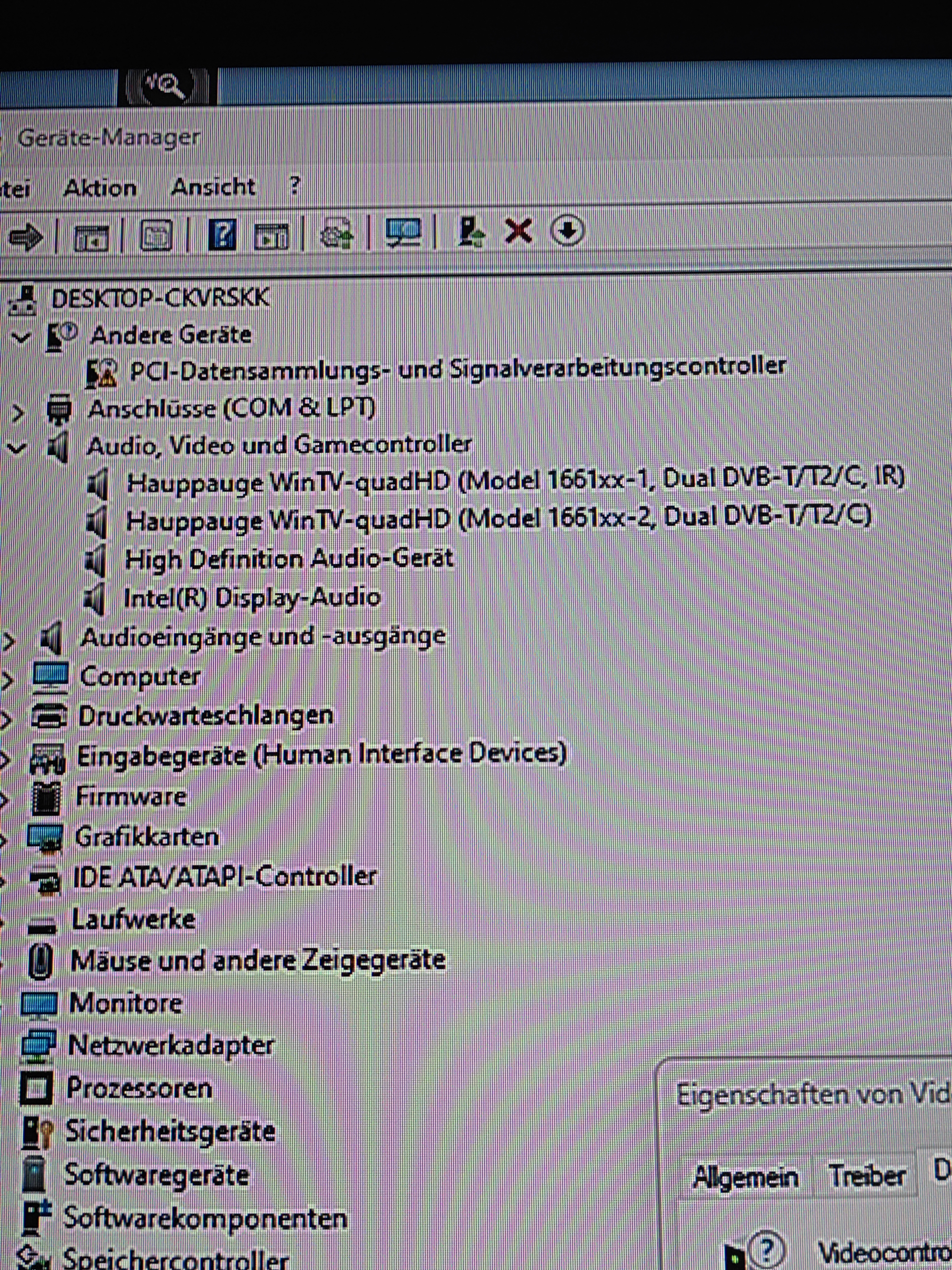Click the red X uninstall device icon
The width and height of the screenshot is (952, 1270).
pyautogui.click(x=518, y=231)
